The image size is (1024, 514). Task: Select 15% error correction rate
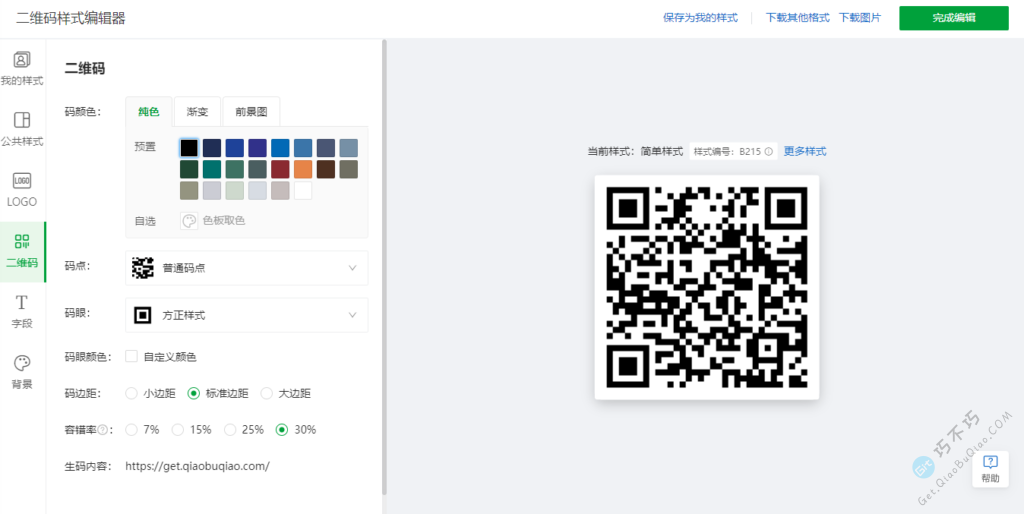(x=178, y=429)
